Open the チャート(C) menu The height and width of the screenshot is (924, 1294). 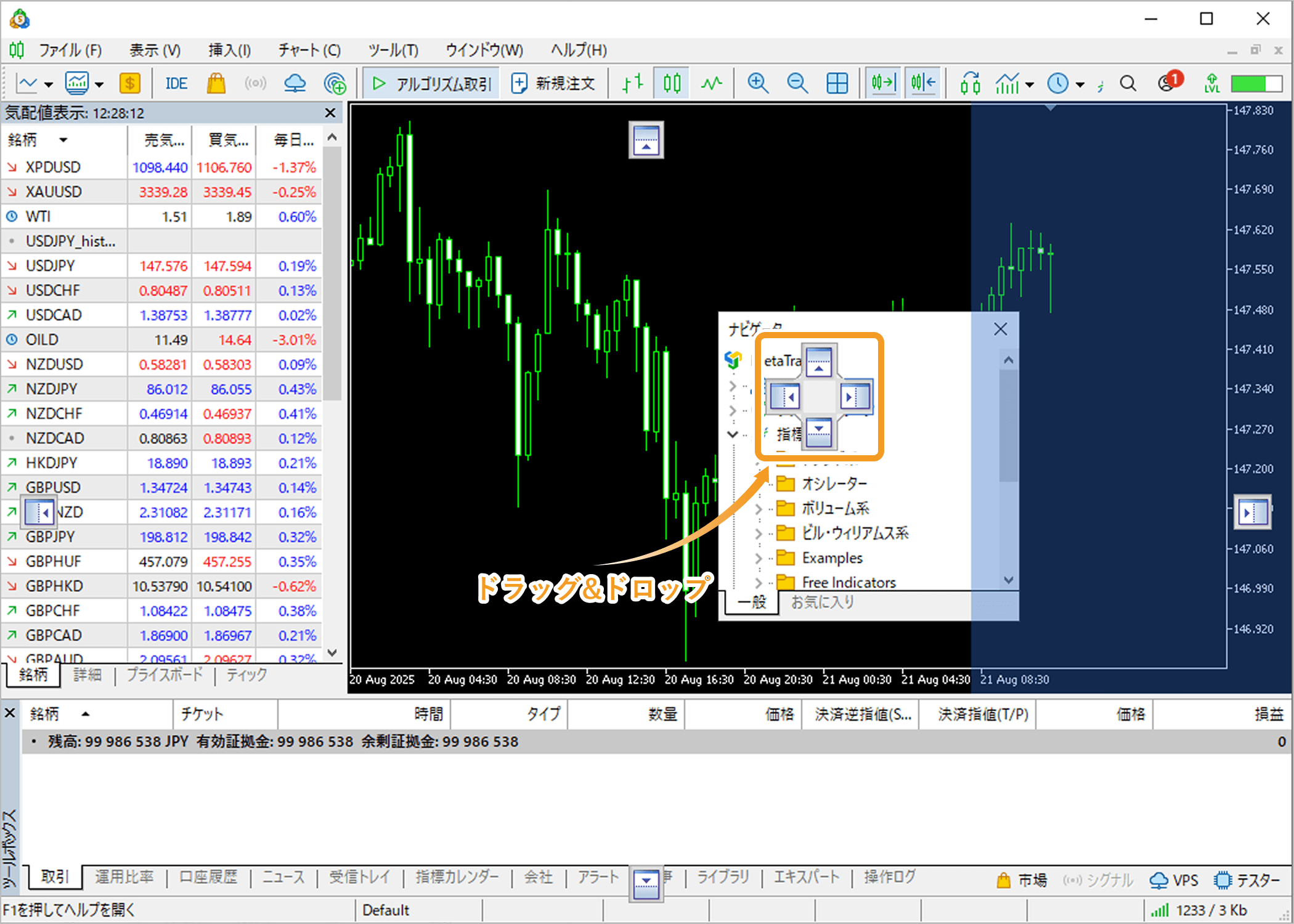pos(309,50)
